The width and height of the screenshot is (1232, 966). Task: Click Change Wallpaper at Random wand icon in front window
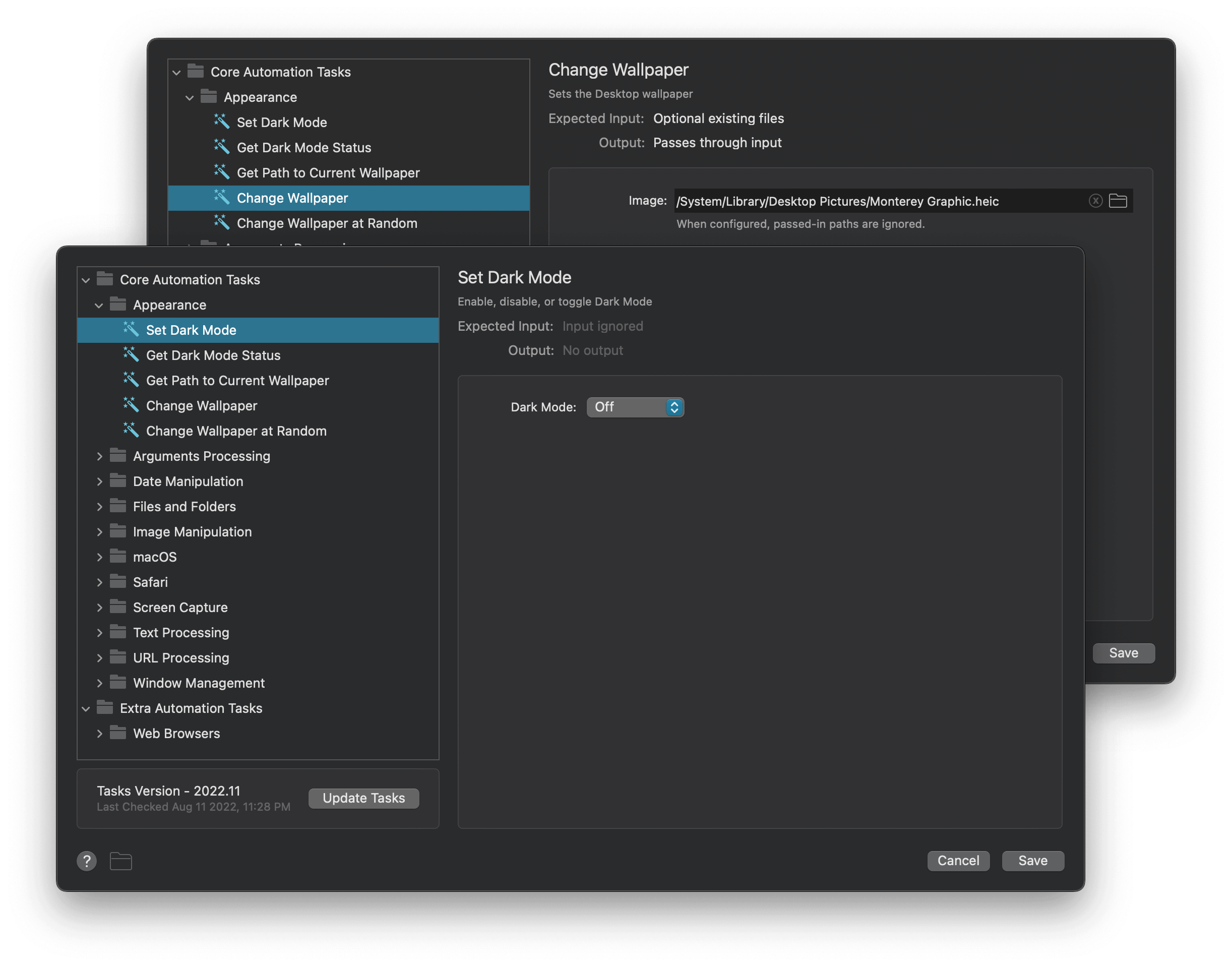tap(131, 431)
